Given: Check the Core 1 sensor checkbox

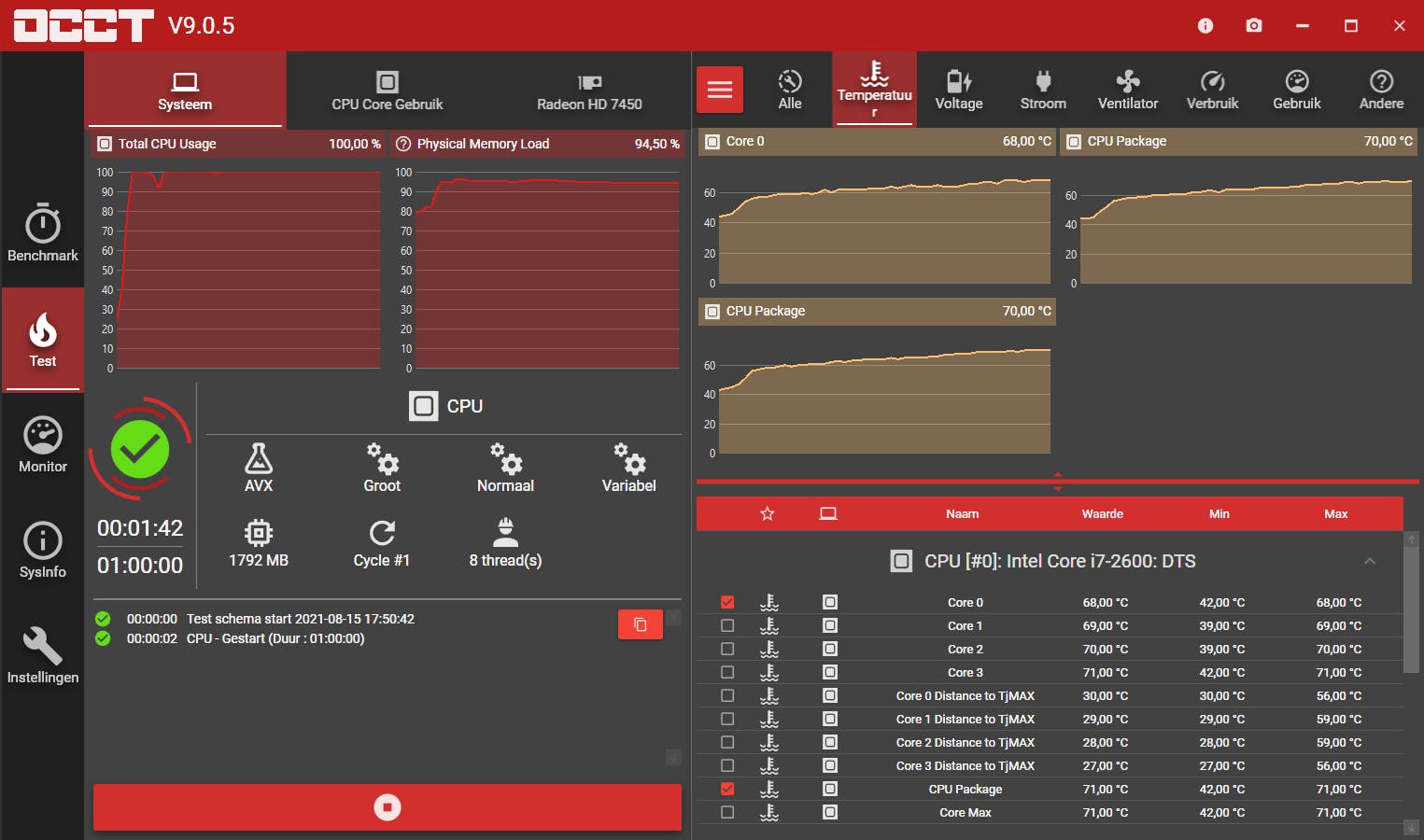Looking at the screenshot, I should click(x=727, y=625).
